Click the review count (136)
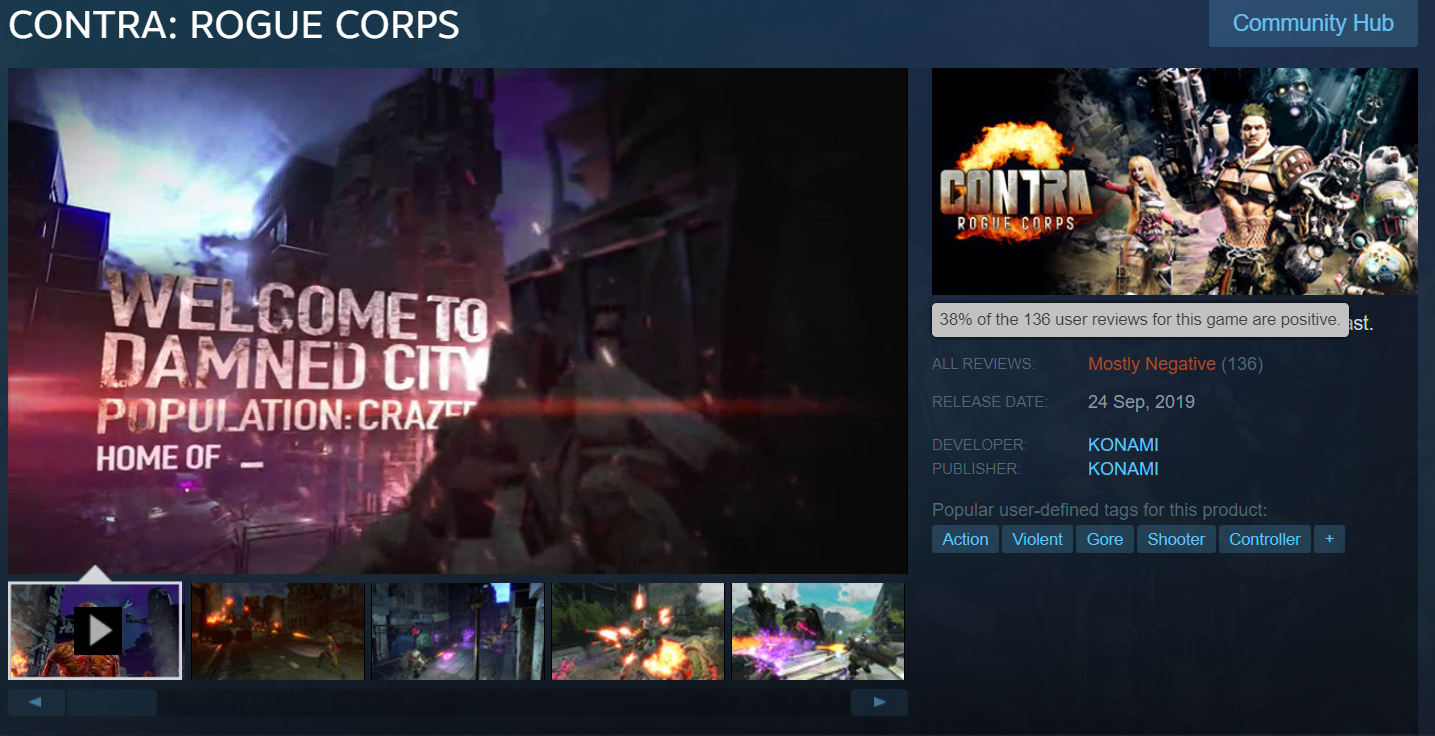The width and height of the screenshot is (1435, 736). pos(1242,364)
